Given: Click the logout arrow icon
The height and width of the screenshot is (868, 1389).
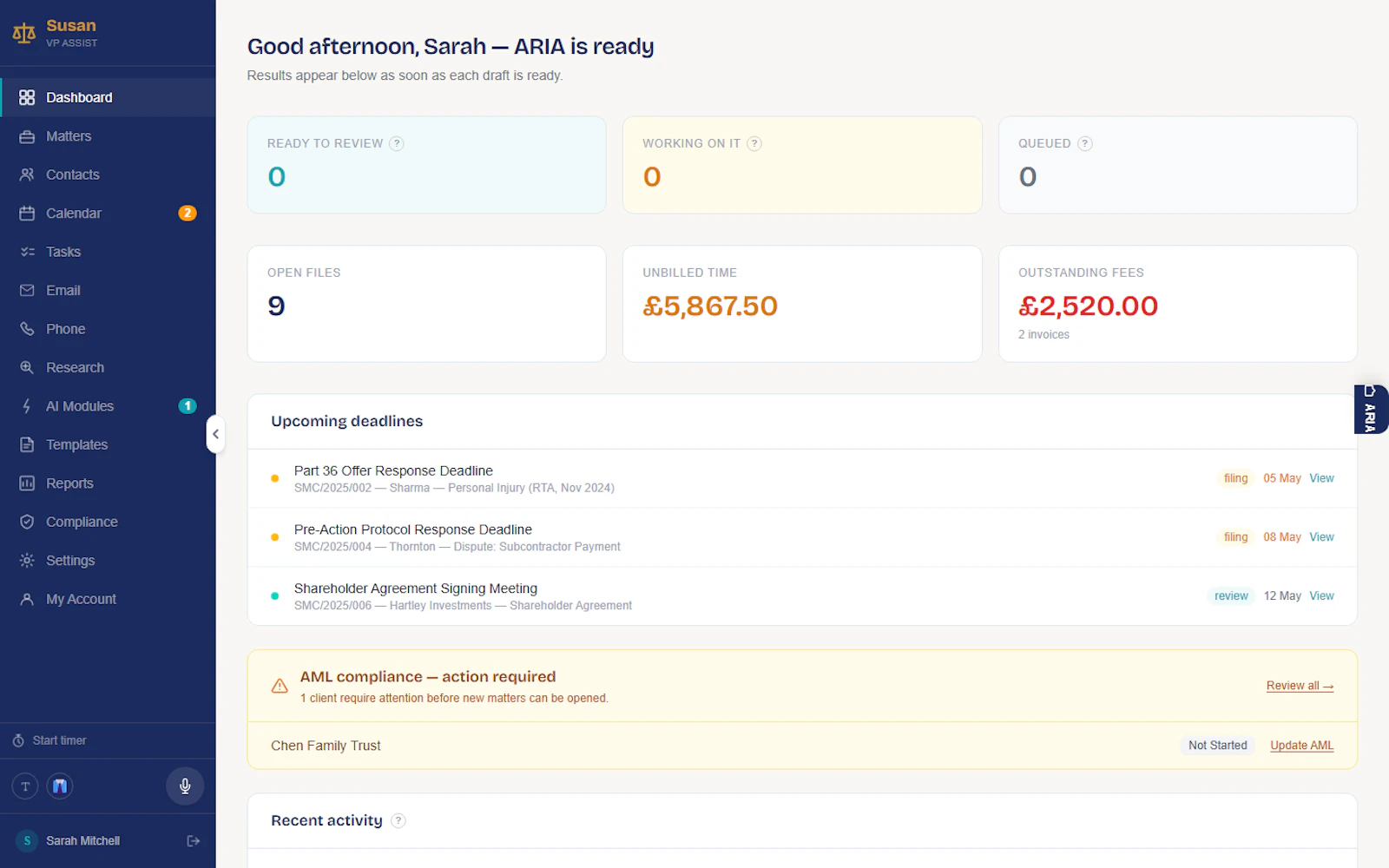Looking at the screenshot, I should click(x=194, y=841).
